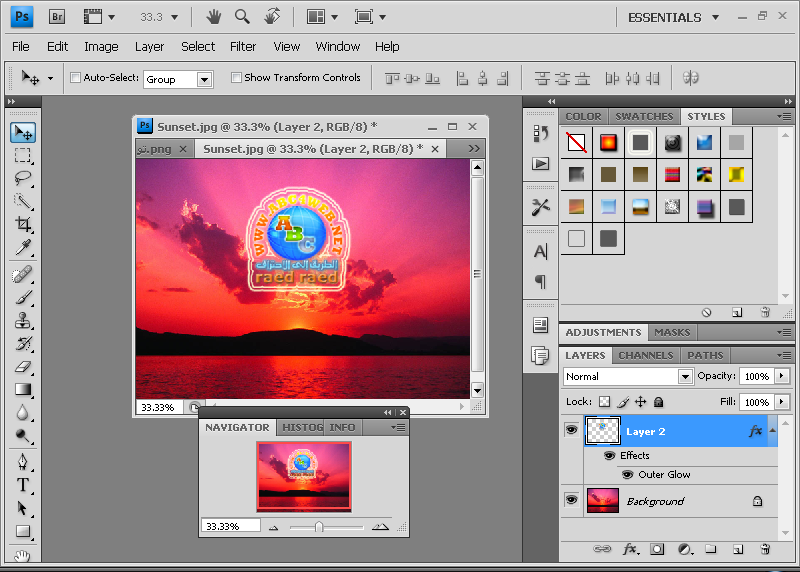Enable Show Transform Controls checkbox
This screenshot has height=572, width=800.
point(236,78)
